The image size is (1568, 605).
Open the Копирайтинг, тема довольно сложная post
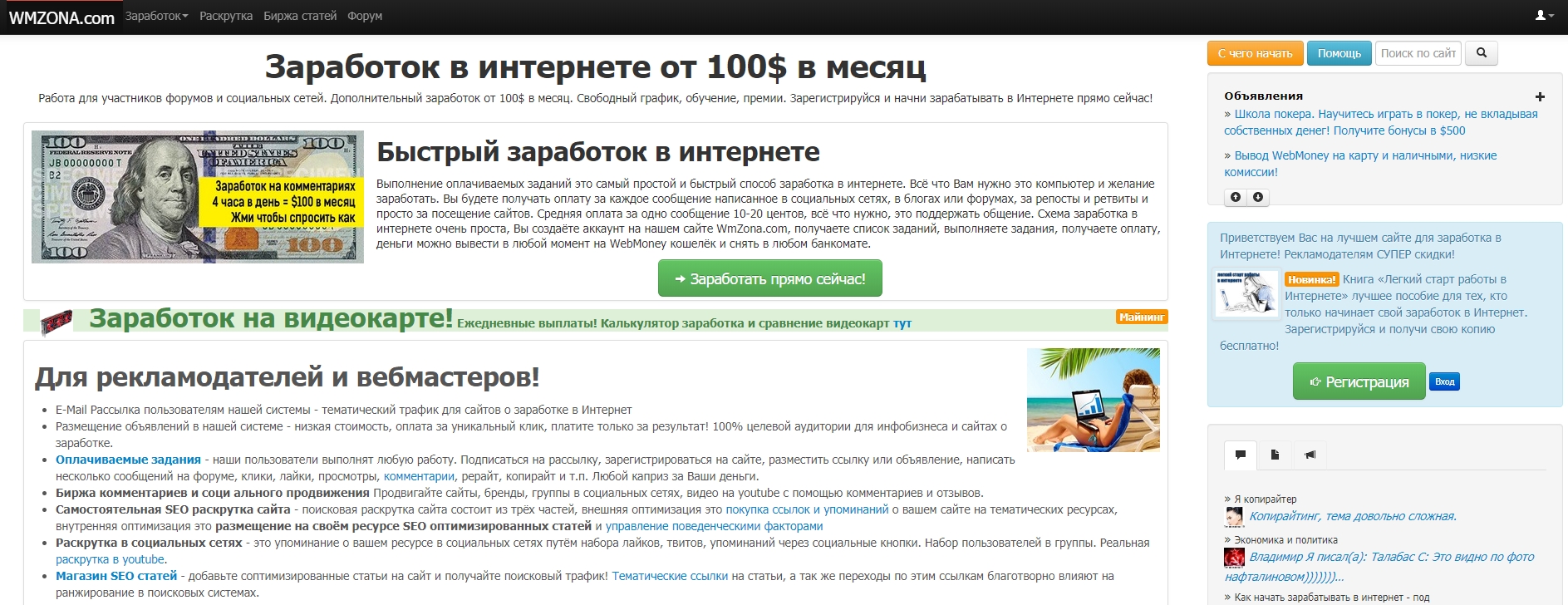click(1353, 516)
